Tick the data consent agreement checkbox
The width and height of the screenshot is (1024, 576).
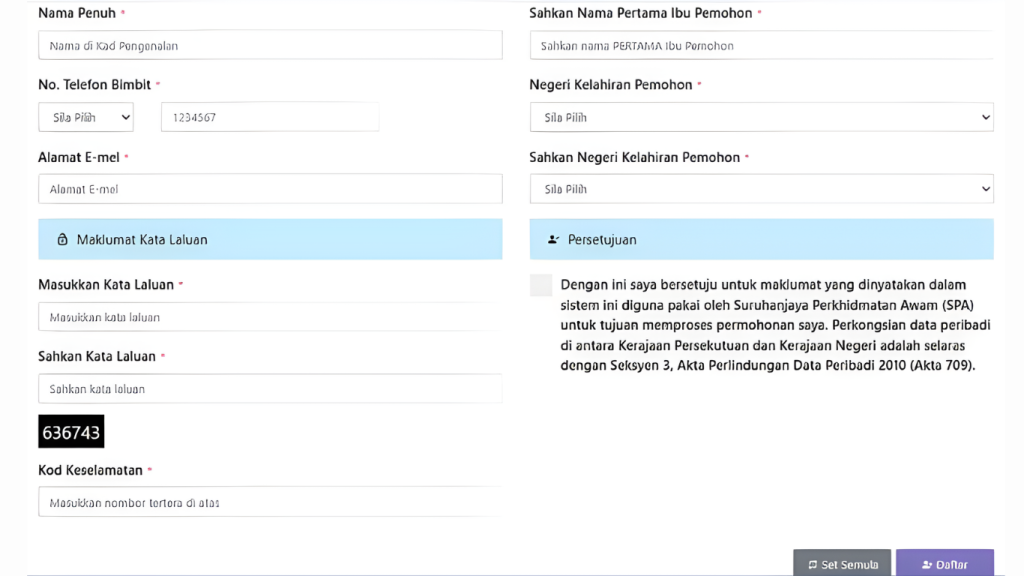tap(541, 285)
